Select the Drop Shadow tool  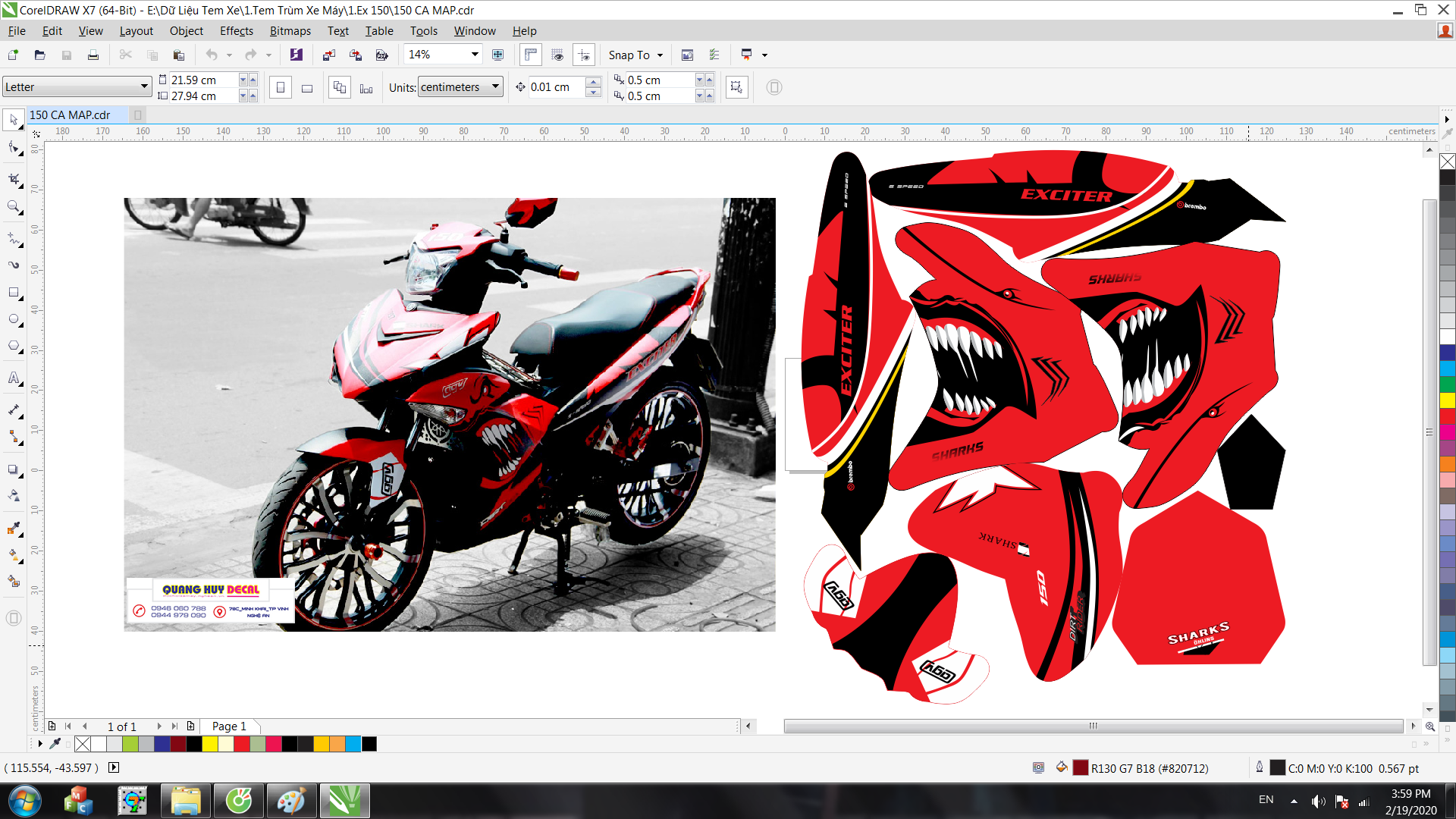click(14, 469)
